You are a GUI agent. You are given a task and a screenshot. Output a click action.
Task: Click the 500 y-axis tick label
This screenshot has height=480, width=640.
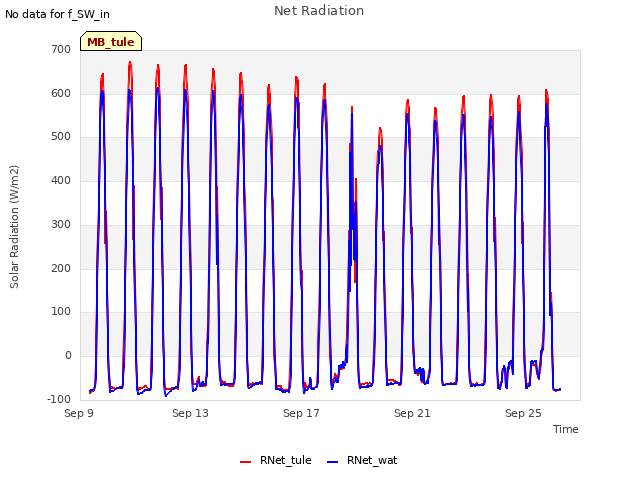(61, 137)
